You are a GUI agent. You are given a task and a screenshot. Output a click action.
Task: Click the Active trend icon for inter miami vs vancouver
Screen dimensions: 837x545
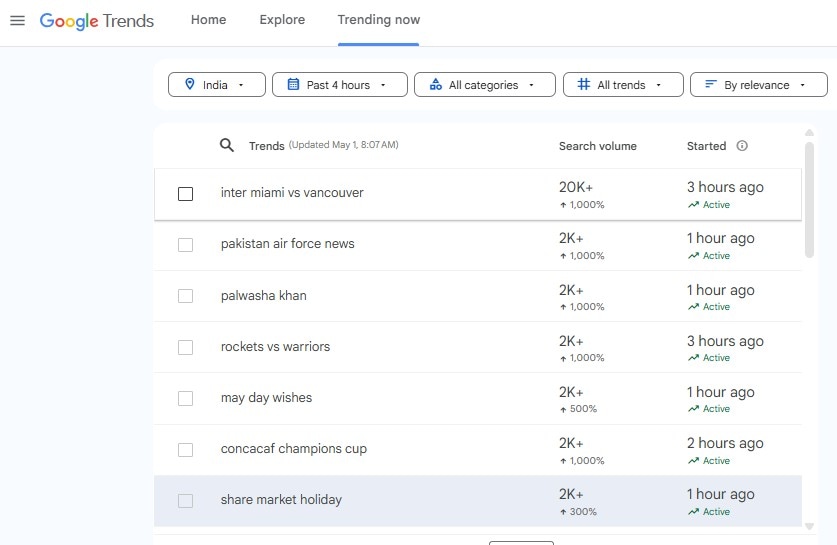click(693, 205)
